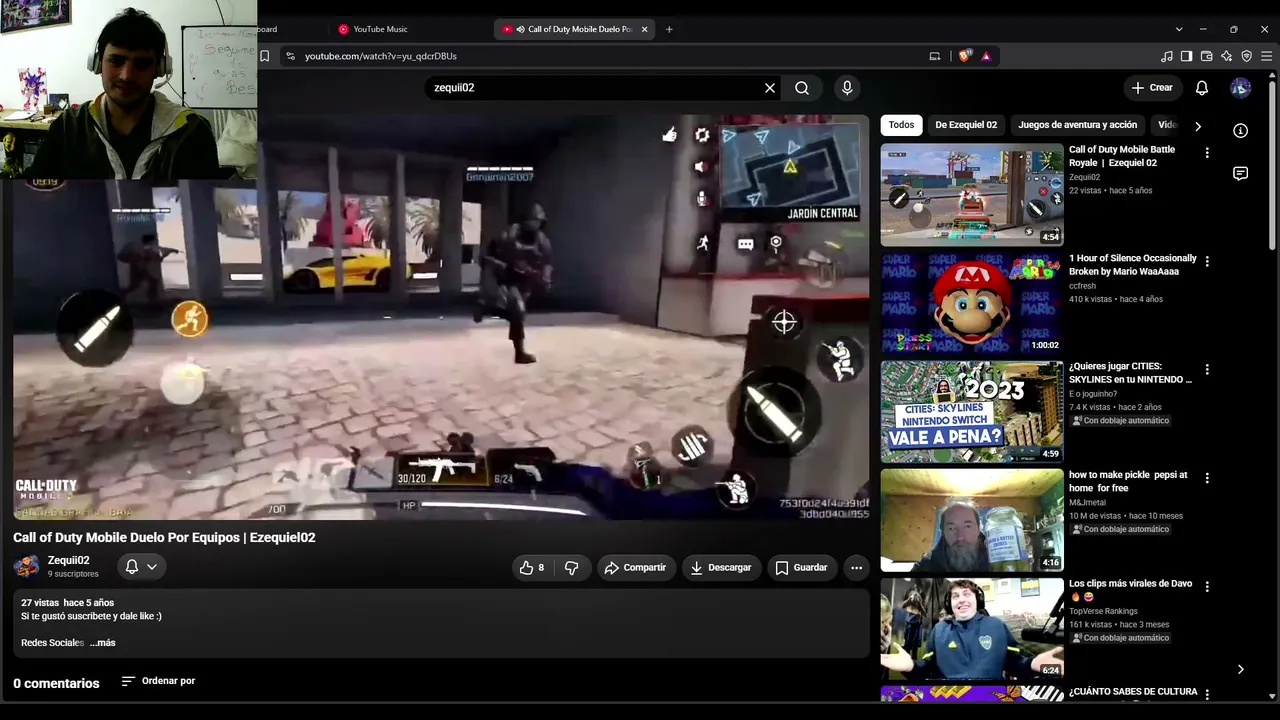Open options for Davo clips video
The width and height of the screenshot is (1280, 720).
point(1207,587)
